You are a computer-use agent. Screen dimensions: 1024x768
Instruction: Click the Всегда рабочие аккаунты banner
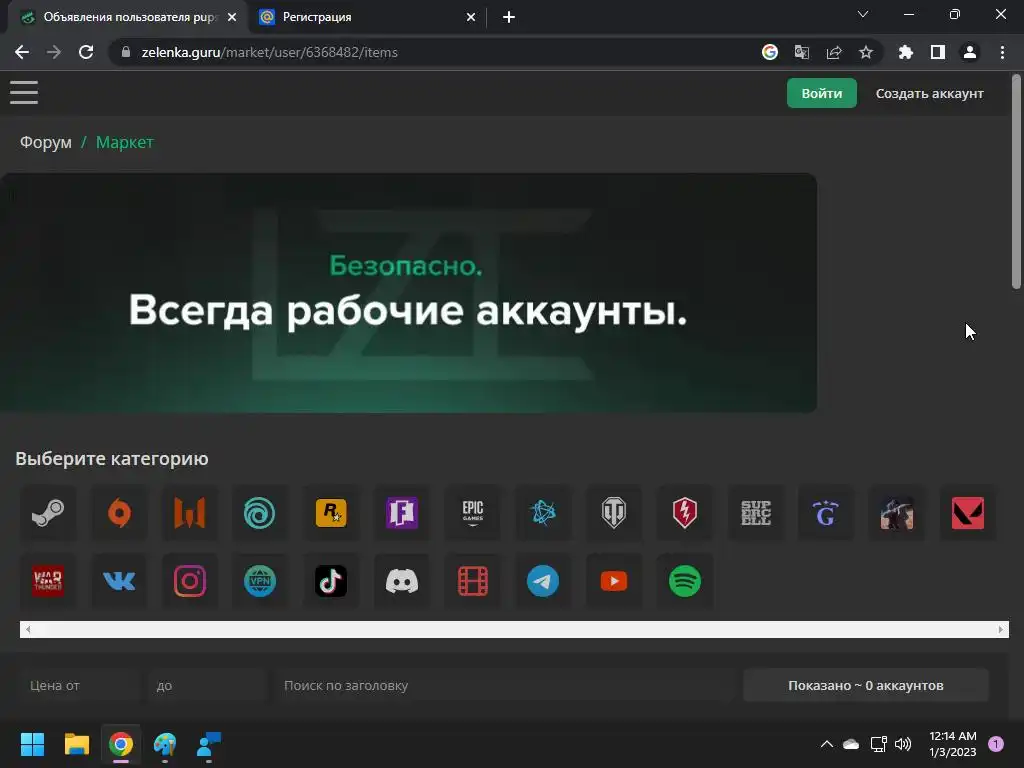tap(408, 293)
